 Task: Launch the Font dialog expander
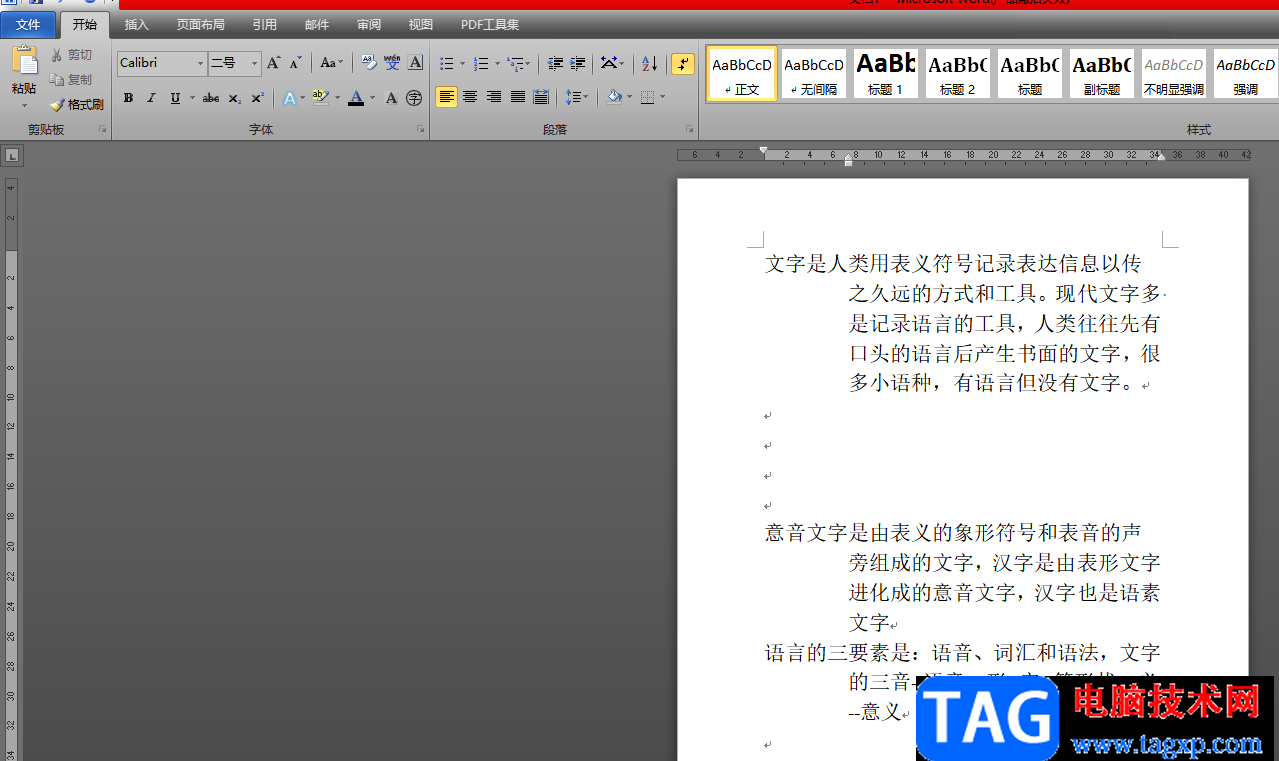(x=420, y=130)
